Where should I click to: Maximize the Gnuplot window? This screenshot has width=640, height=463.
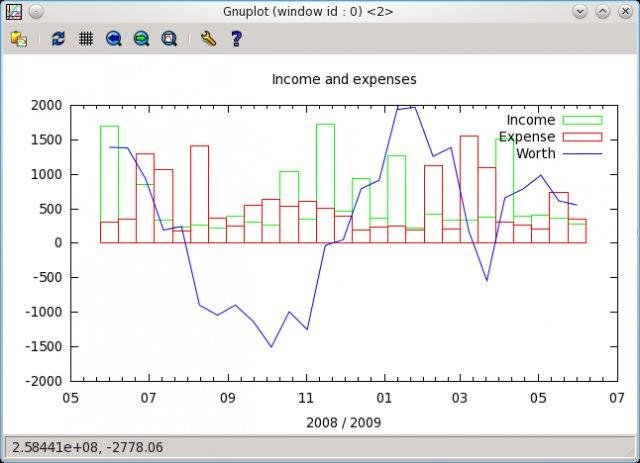(603, 11)
